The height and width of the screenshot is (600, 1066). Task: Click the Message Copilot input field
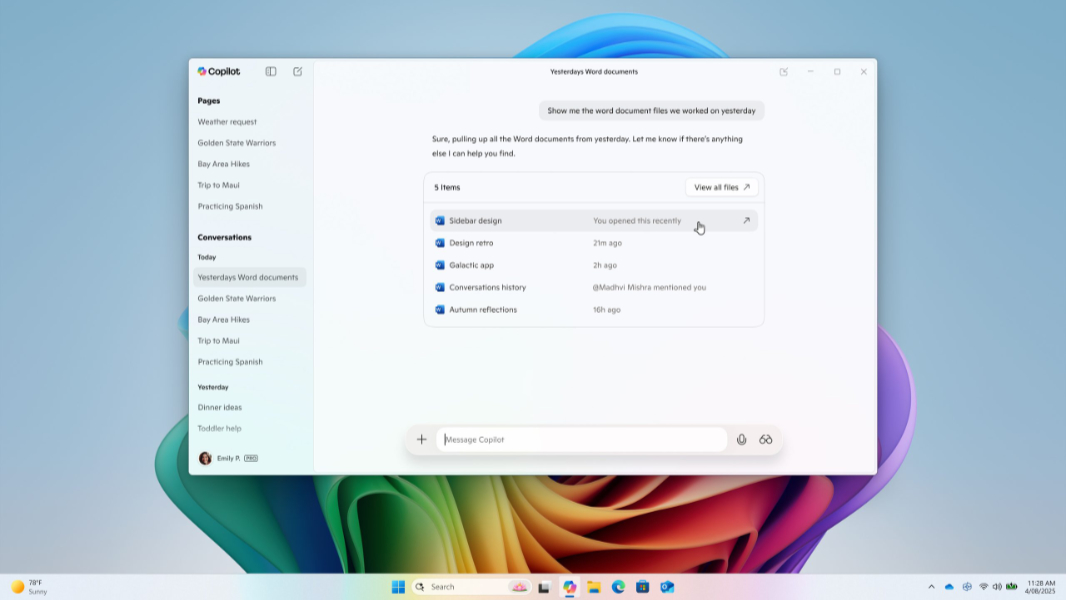(582, 439)
